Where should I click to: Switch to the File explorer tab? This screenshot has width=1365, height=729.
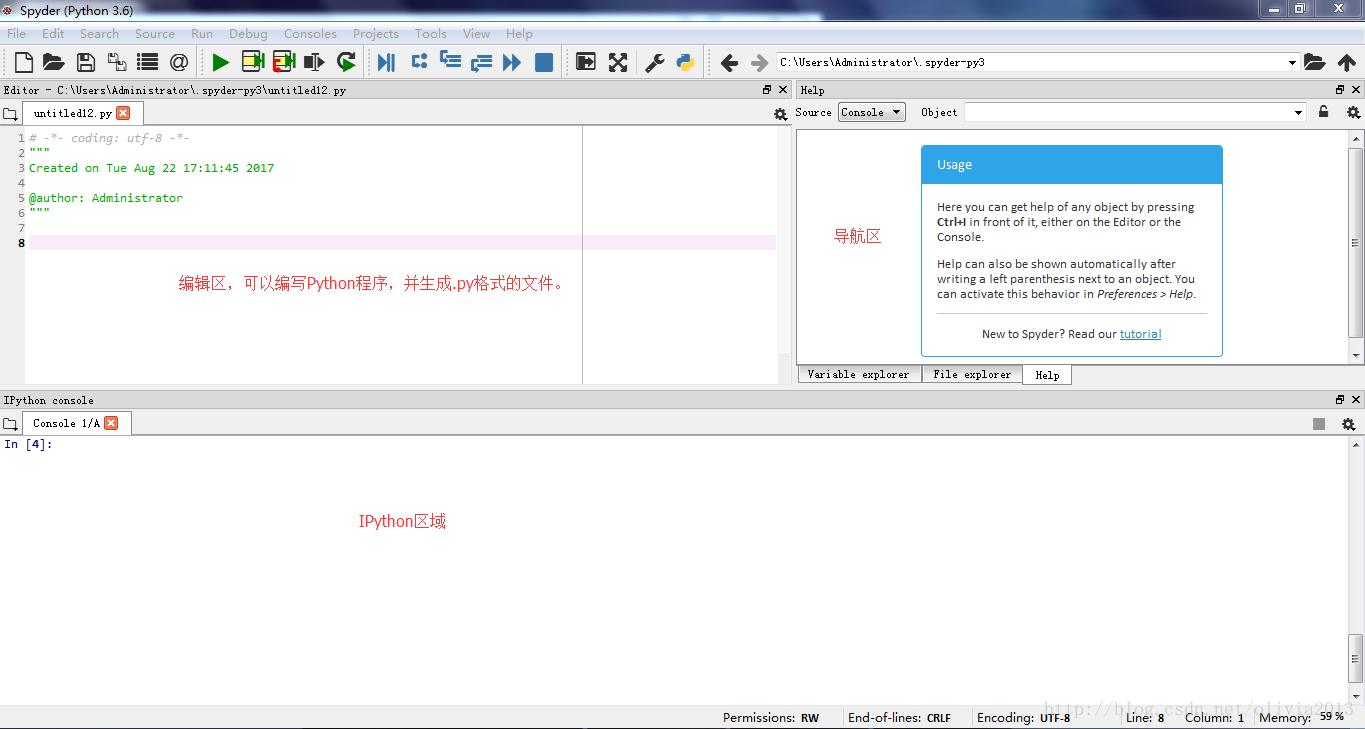972,374
